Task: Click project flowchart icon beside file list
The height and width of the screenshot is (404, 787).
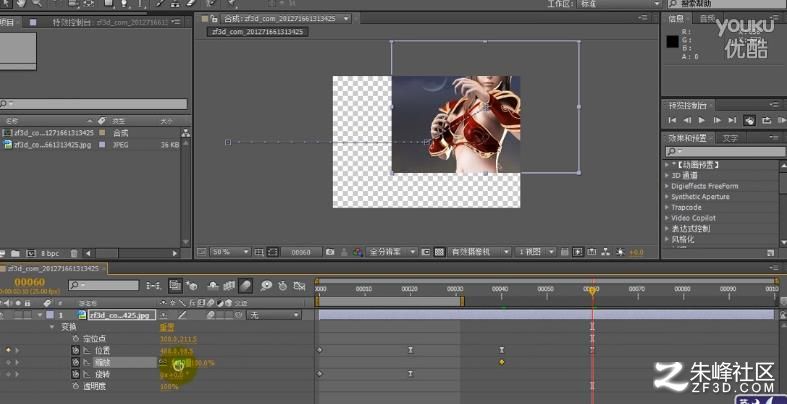Action: click(186, 133)
